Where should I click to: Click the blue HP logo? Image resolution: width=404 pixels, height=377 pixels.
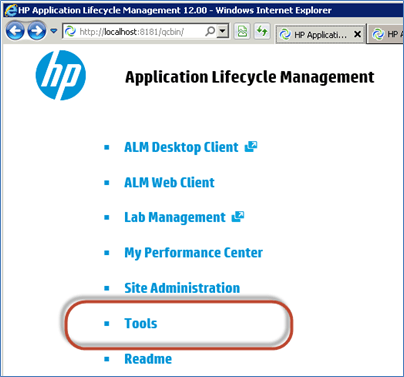(x=61, y=75)
